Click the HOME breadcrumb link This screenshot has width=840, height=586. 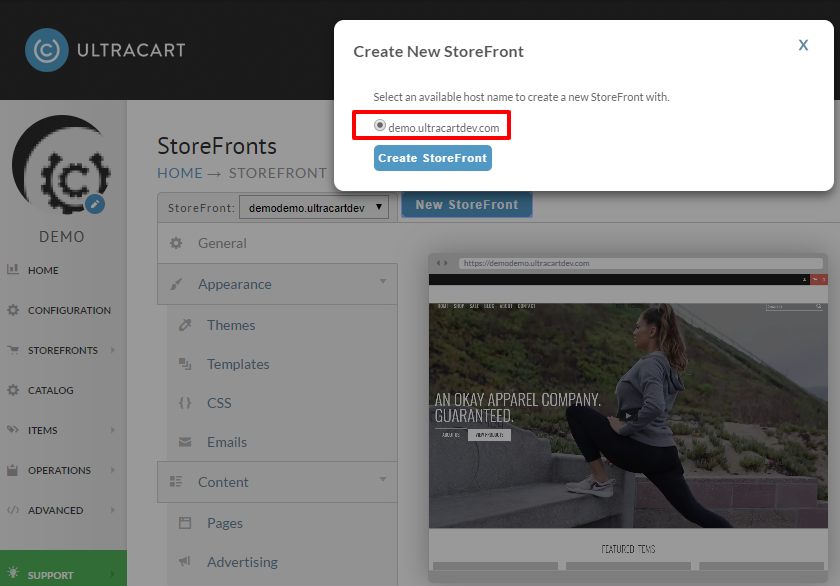click(x=180, y=173)
